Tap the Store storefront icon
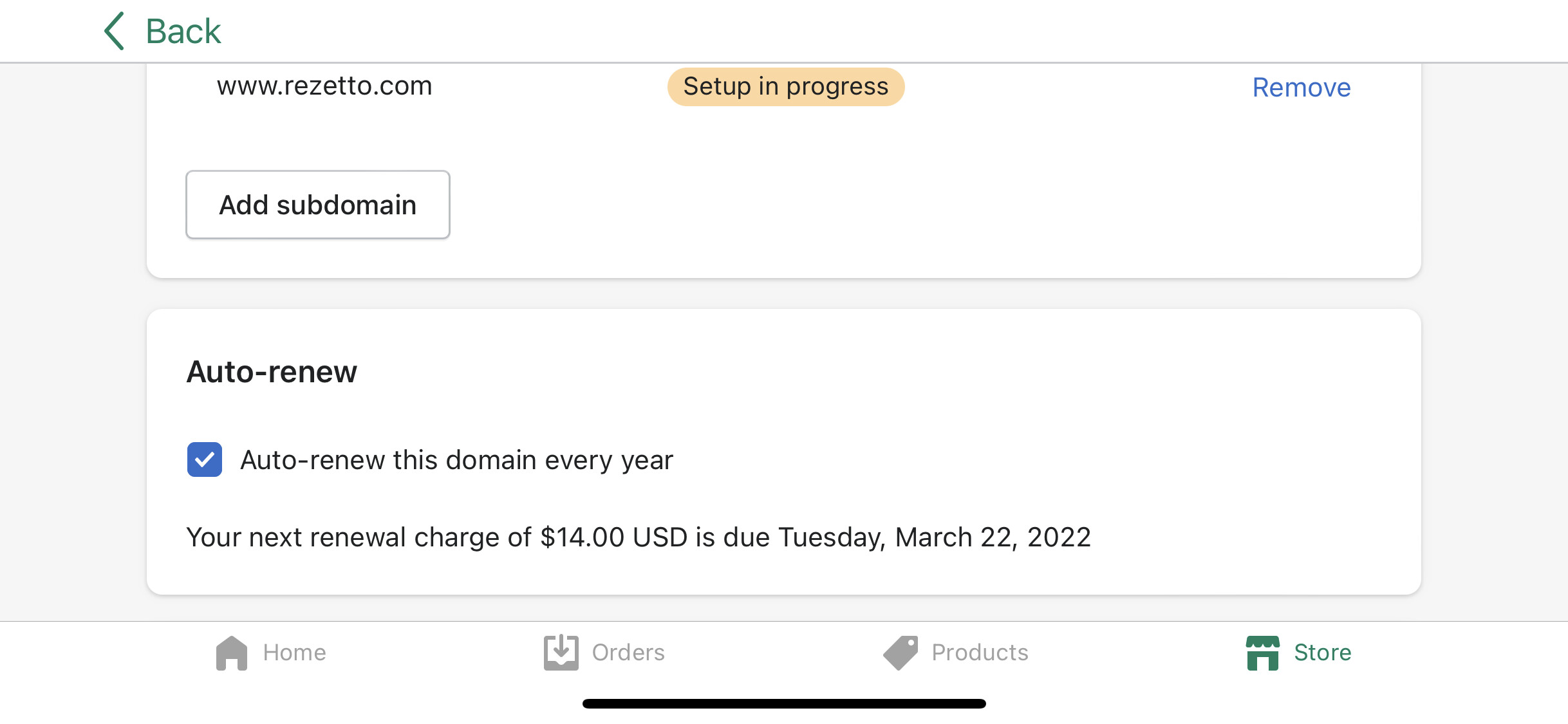 tap(1262, 653)
